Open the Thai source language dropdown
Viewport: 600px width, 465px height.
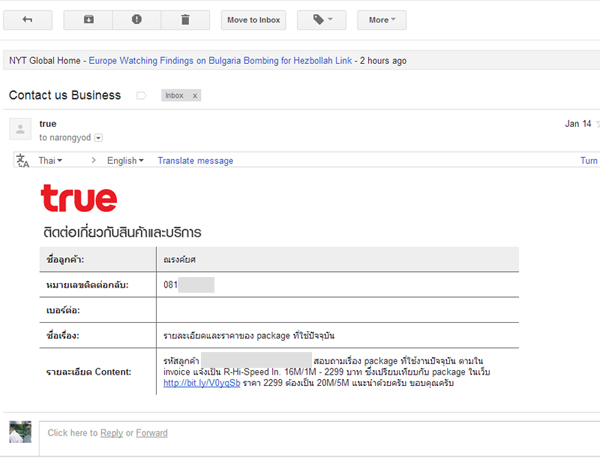[50, 160]
